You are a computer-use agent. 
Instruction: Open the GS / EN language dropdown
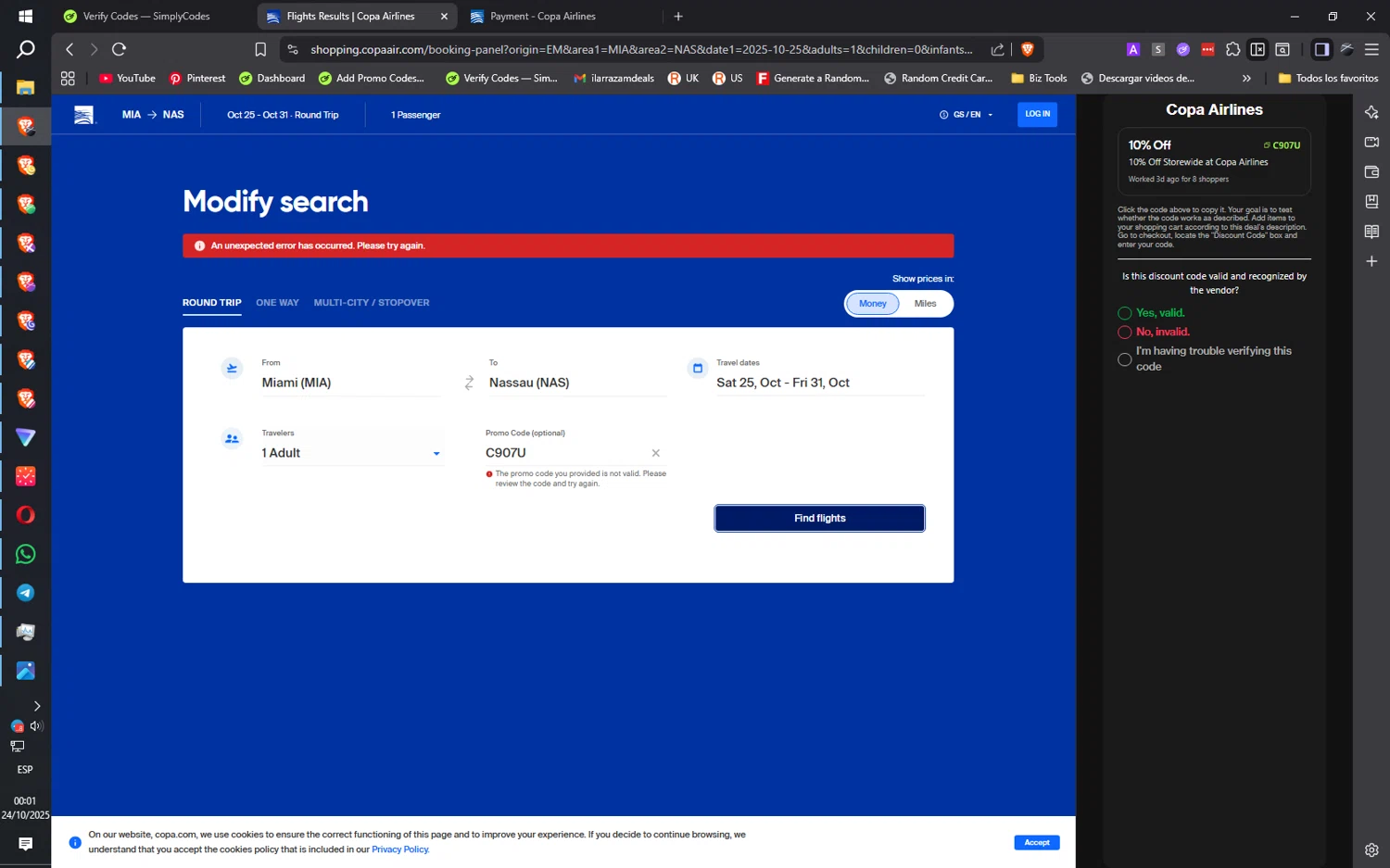pyautogui.click(x=967, y=115)
